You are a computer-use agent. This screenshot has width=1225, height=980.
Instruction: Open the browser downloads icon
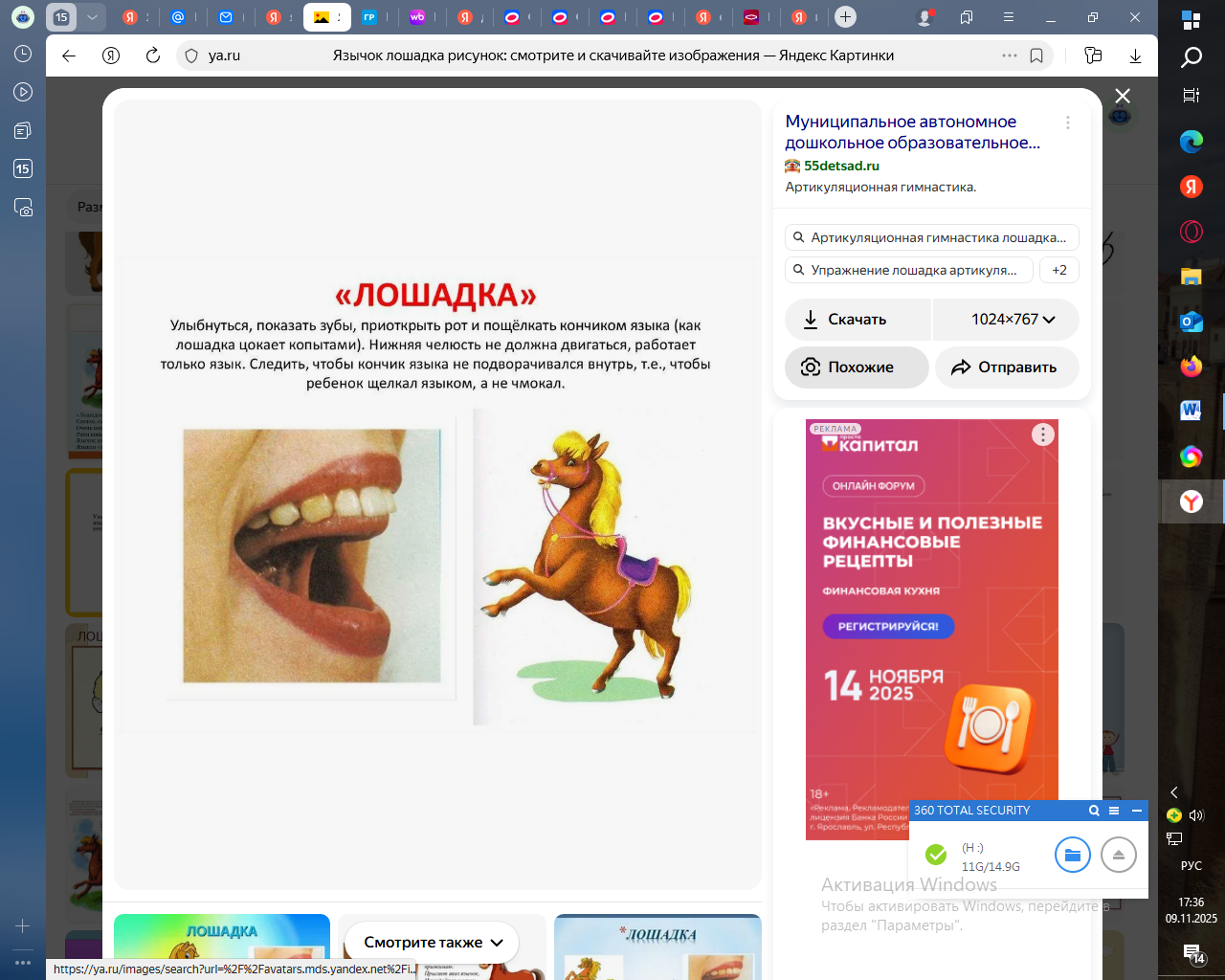point(1135,56)
